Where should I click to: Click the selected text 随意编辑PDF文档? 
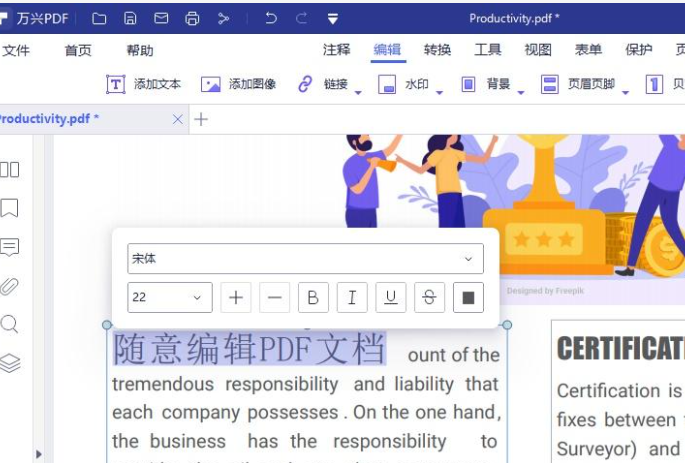(249, 349)
